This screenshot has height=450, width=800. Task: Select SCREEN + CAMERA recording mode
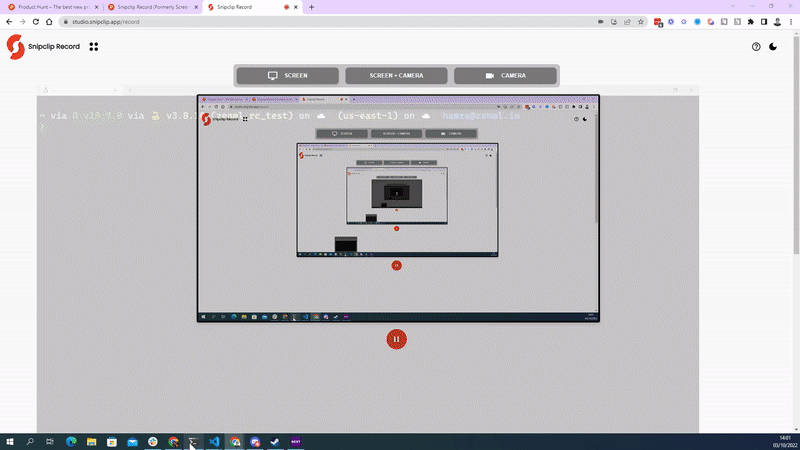coord(396,76)
